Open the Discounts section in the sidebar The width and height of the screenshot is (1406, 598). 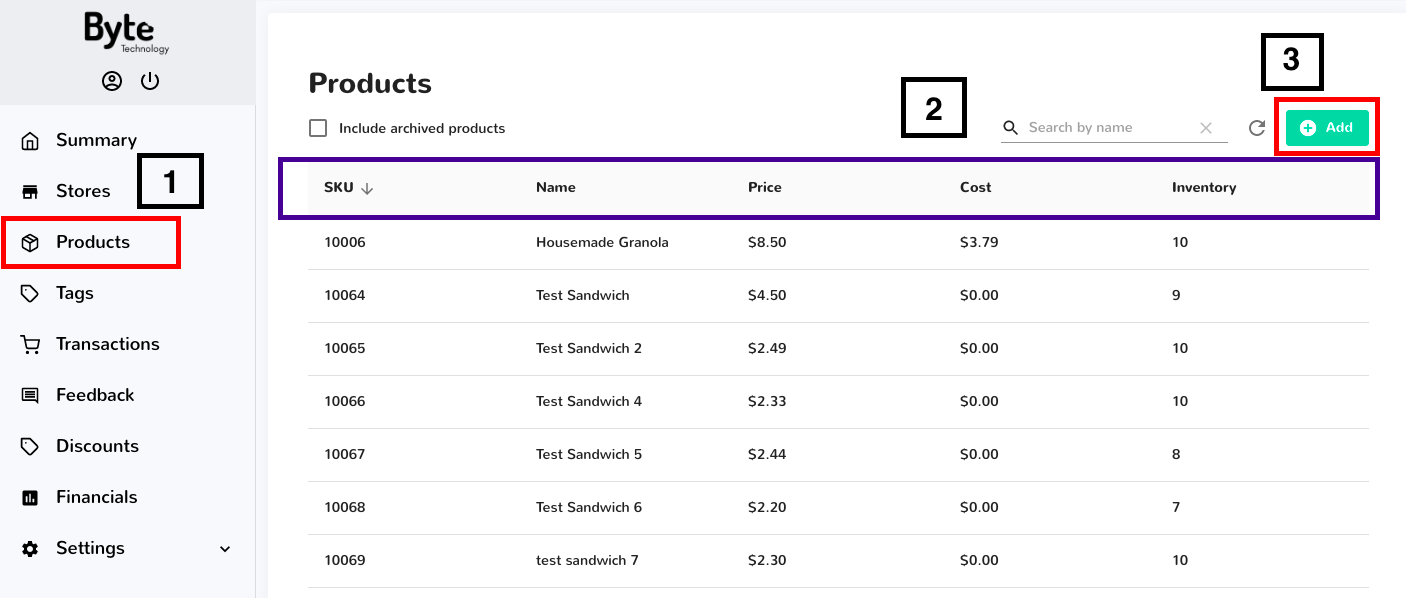30,445
